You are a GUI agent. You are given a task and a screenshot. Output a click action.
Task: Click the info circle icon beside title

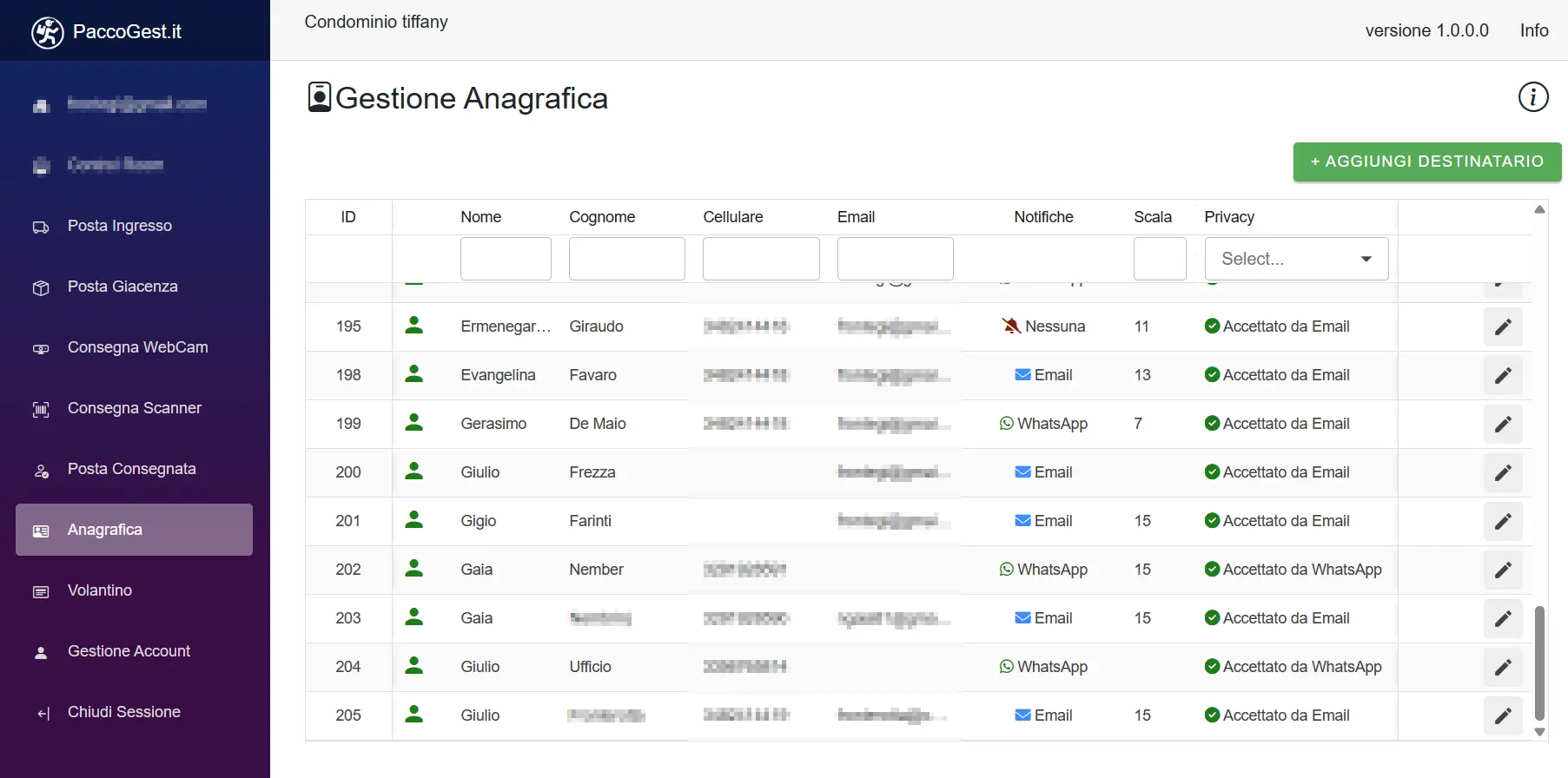(x=1532, y=97)
